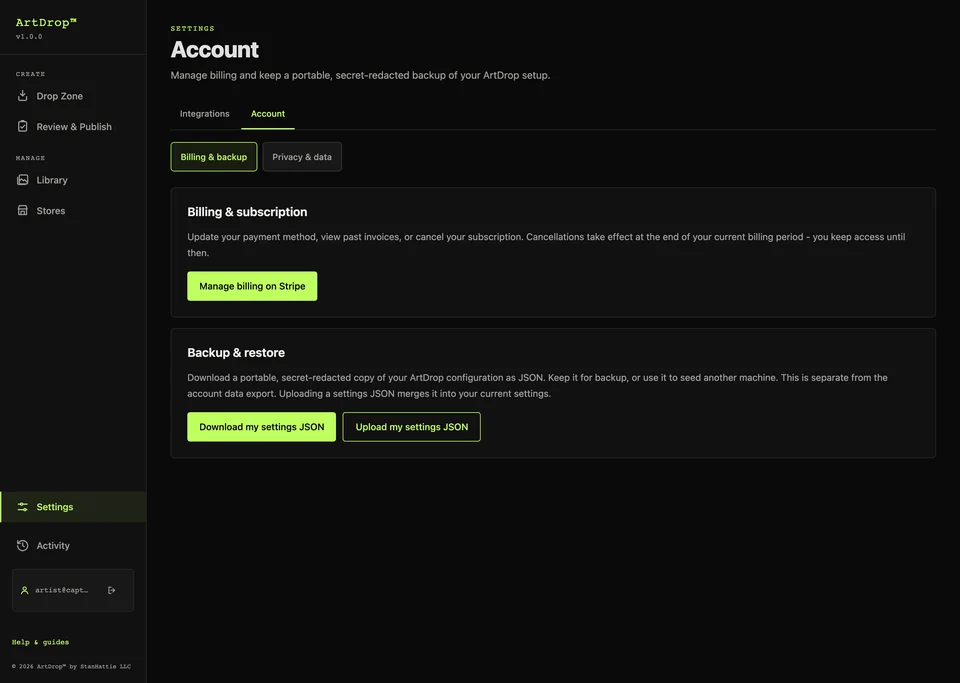This screenshot has width=960, height=683.
Task: Switch to Privacy & data sub-tab
Action: (x=302, y=157)
